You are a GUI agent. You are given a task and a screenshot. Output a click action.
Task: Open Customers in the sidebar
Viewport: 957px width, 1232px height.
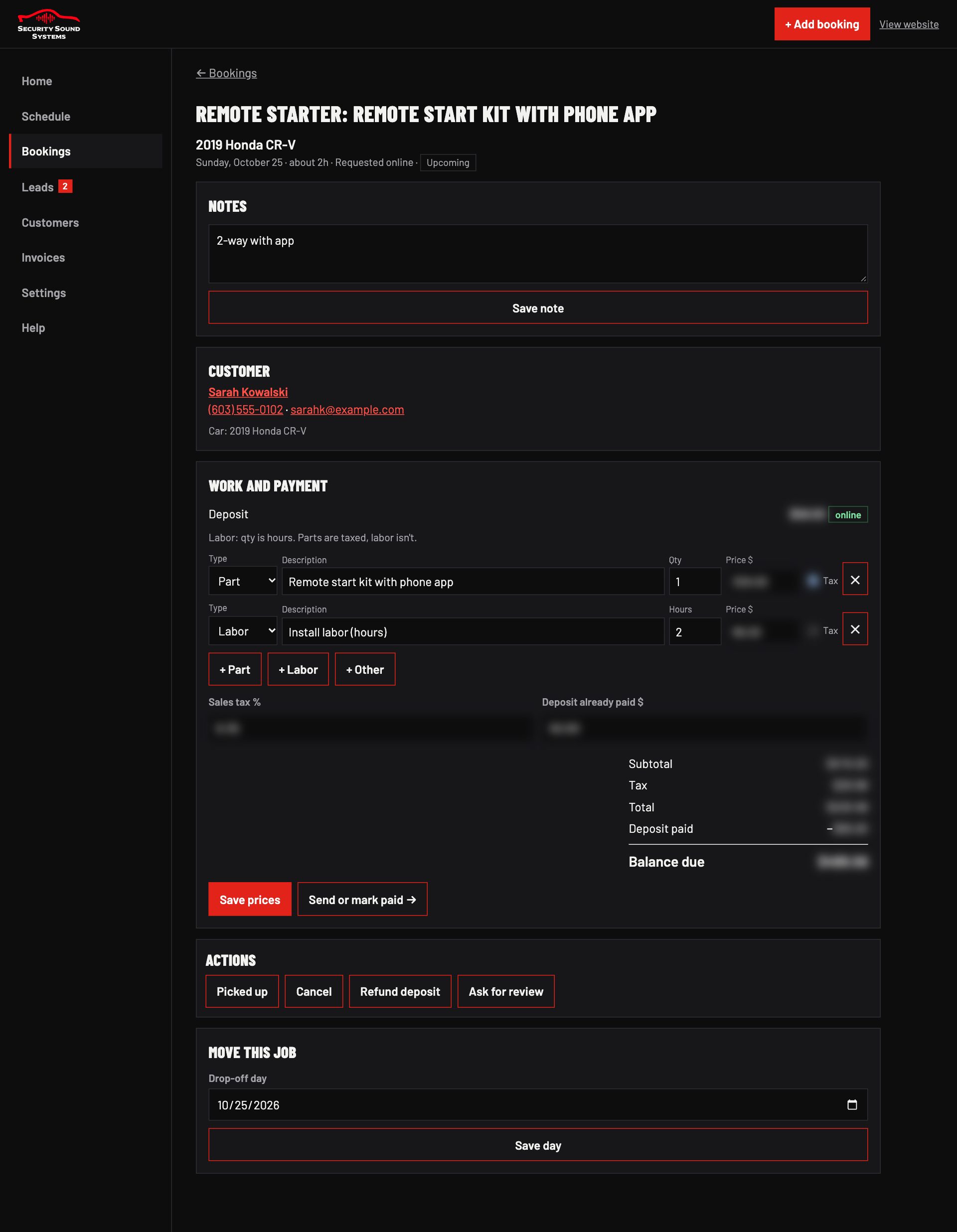point(86,222)
